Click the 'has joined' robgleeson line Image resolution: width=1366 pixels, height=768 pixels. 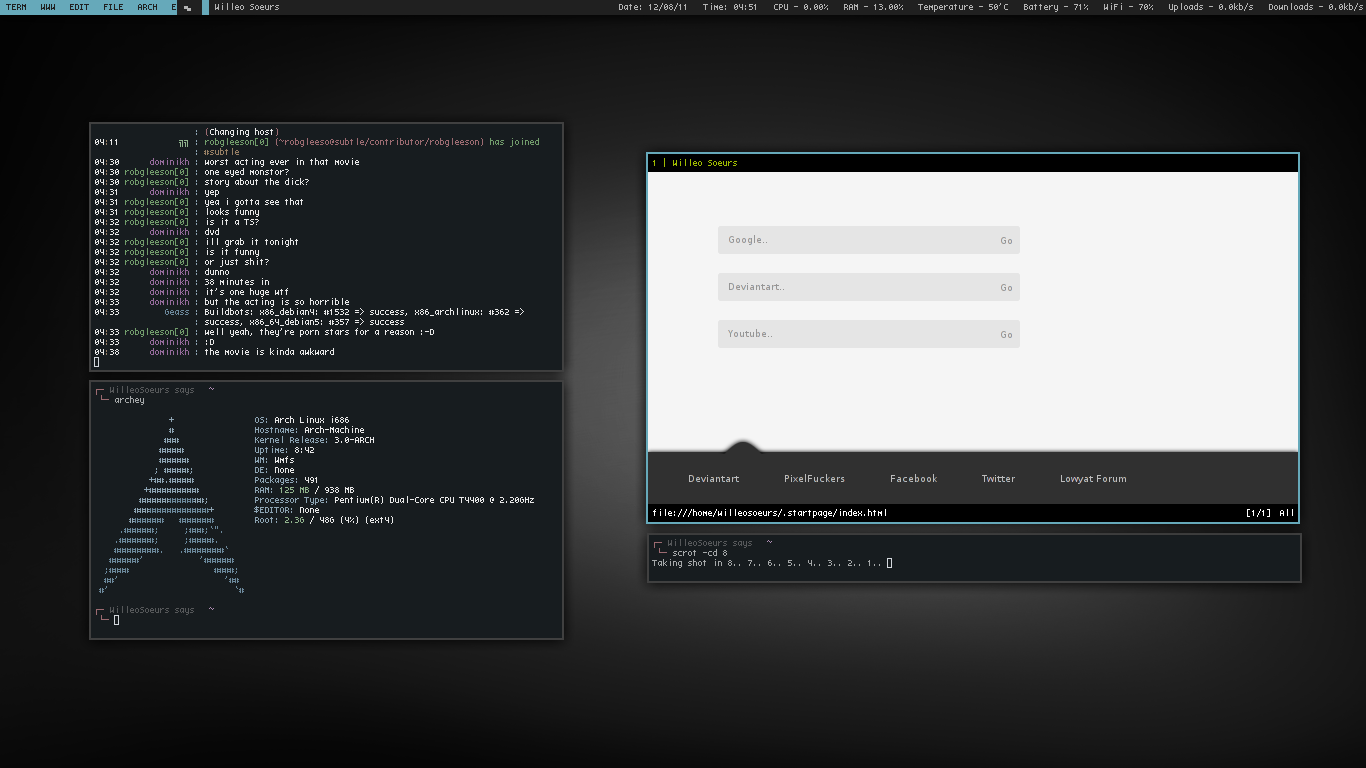coord(372,142)
